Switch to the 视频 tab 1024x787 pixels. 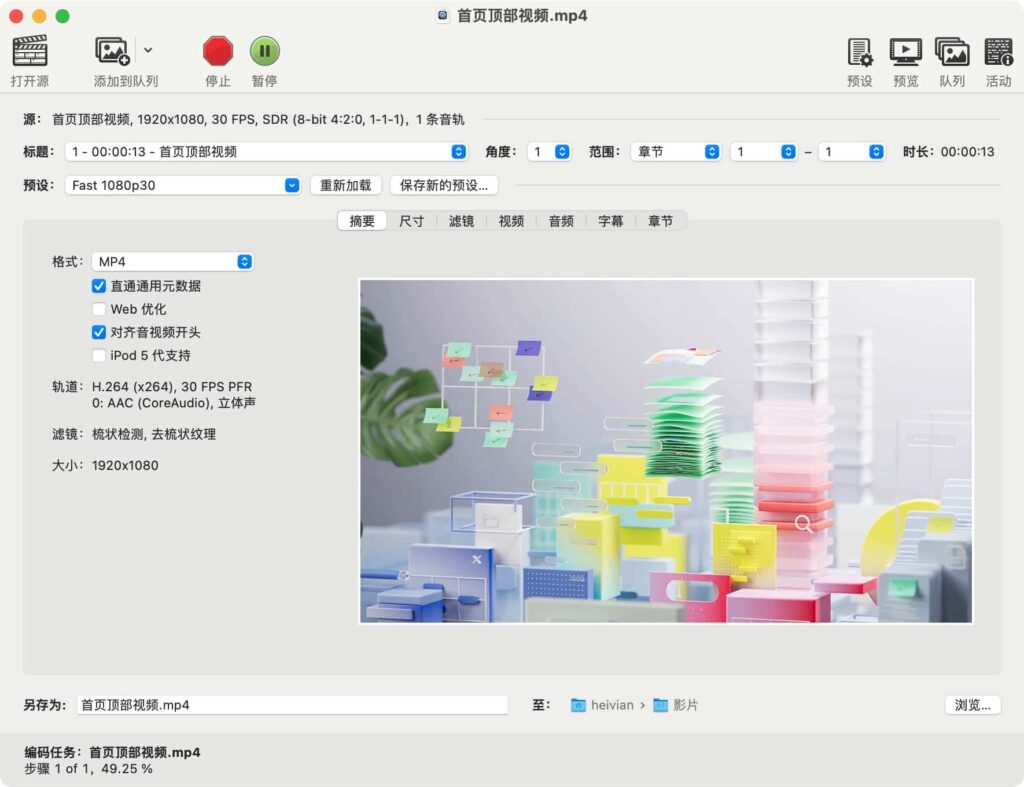510,221
